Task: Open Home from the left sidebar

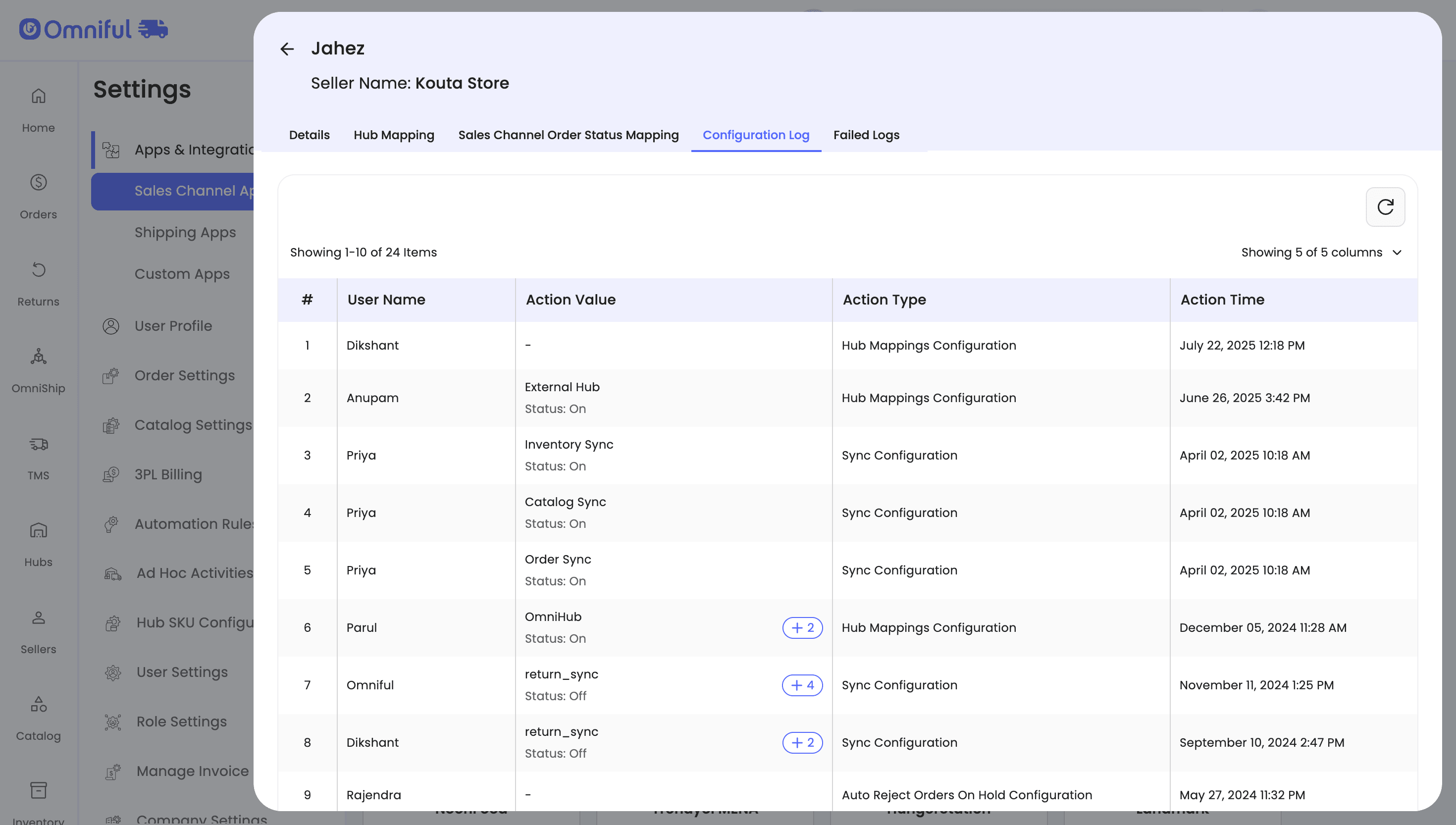Action: [39, 109]
